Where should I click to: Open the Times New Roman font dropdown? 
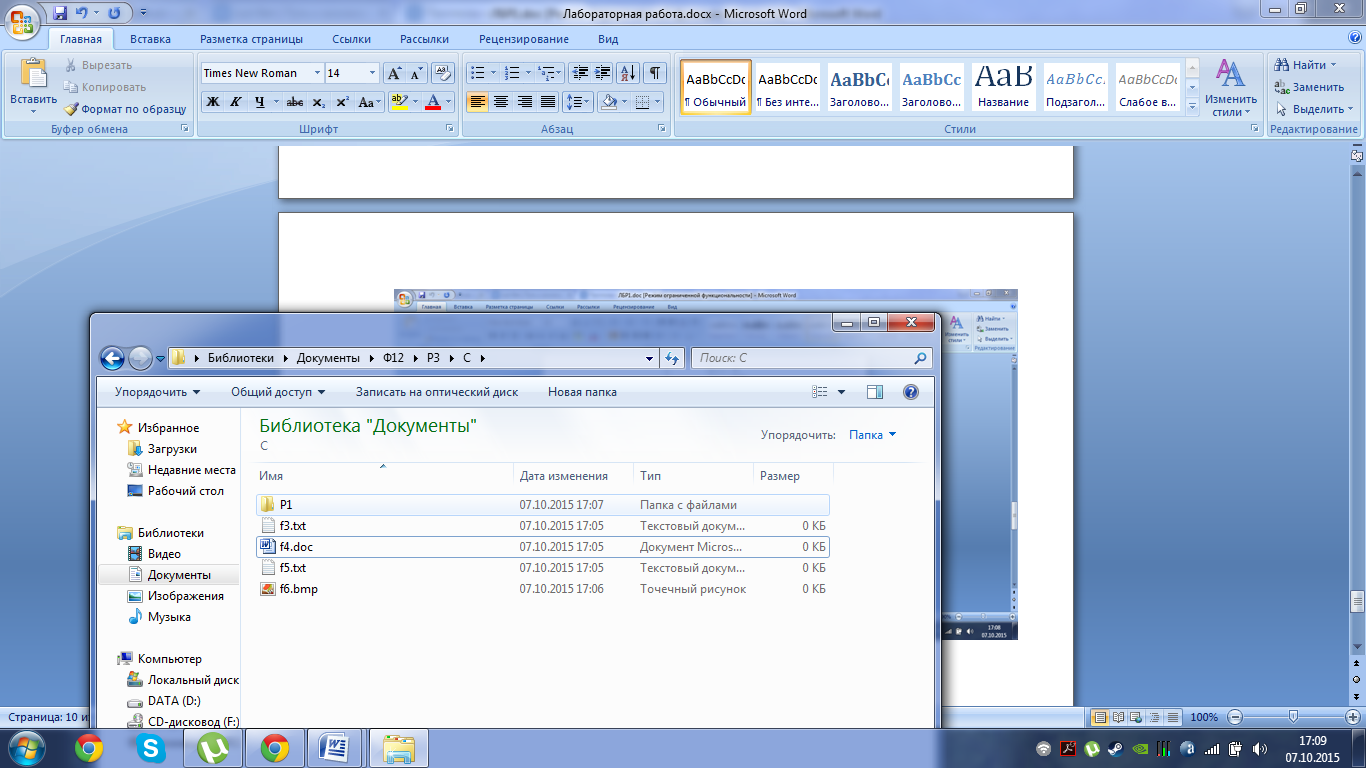coord(317,73)
